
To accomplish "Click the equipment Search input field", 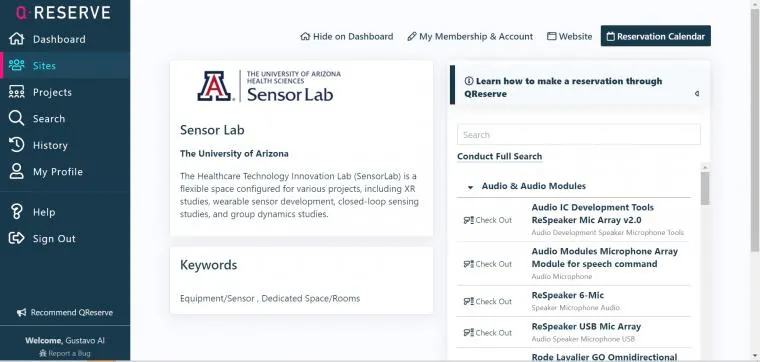I will pos(579,135).
